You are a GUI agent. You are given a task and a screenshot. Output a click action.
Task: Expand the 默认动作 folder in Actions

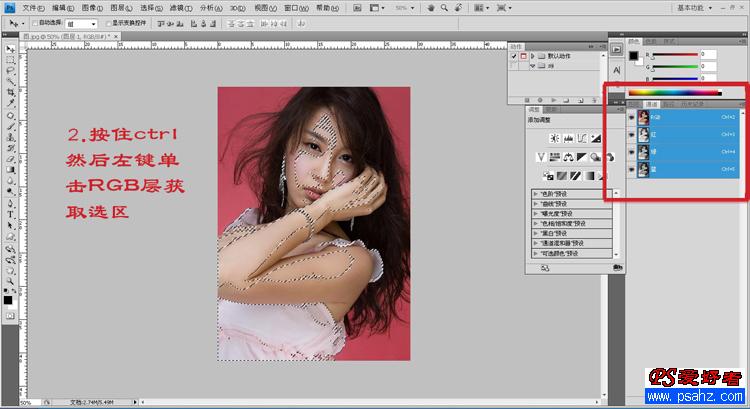(533, 57)
